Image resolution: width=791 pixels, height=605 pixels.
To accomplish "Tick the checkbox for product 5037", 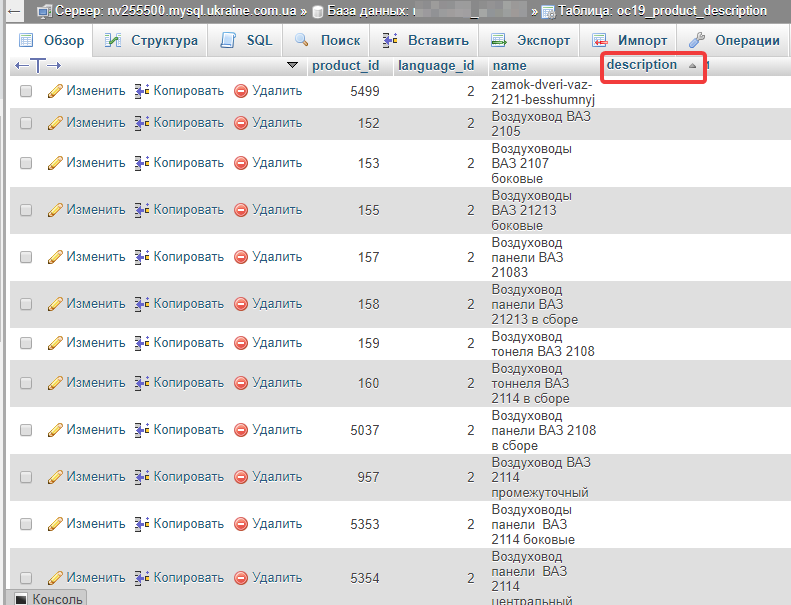I will [26, 430].
